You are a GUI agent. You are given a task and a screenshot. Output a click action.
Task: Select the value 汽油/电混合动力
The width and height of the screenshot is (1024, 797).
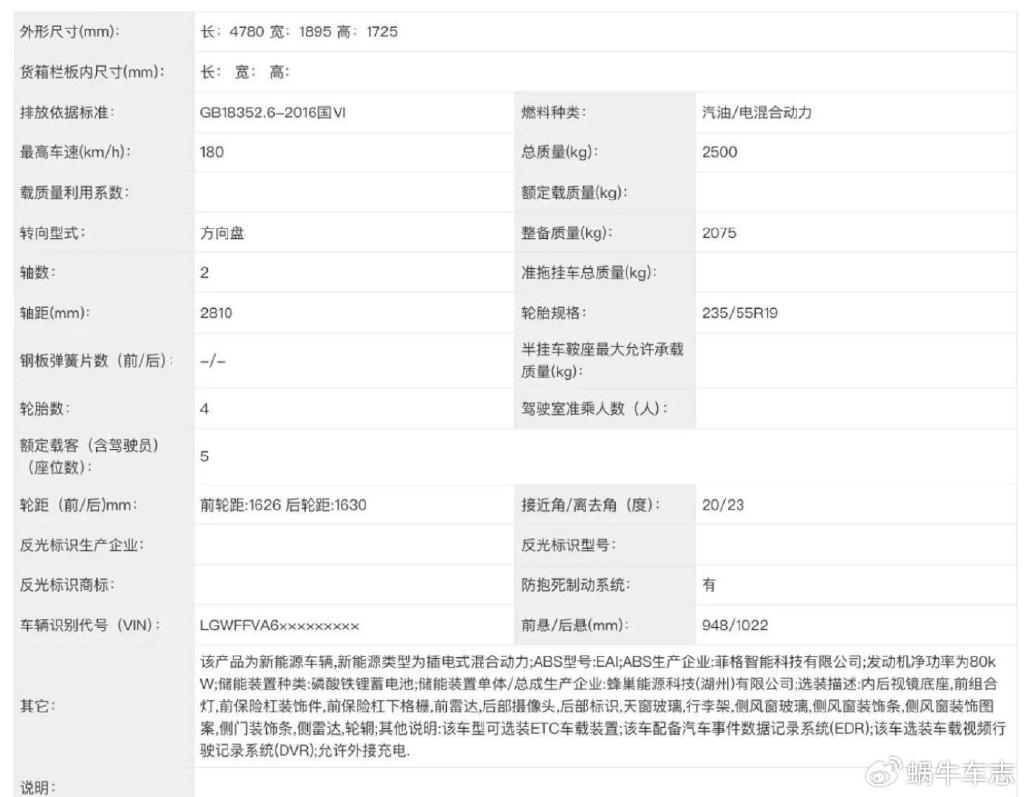pyautogui.click(x=757, y=112)
